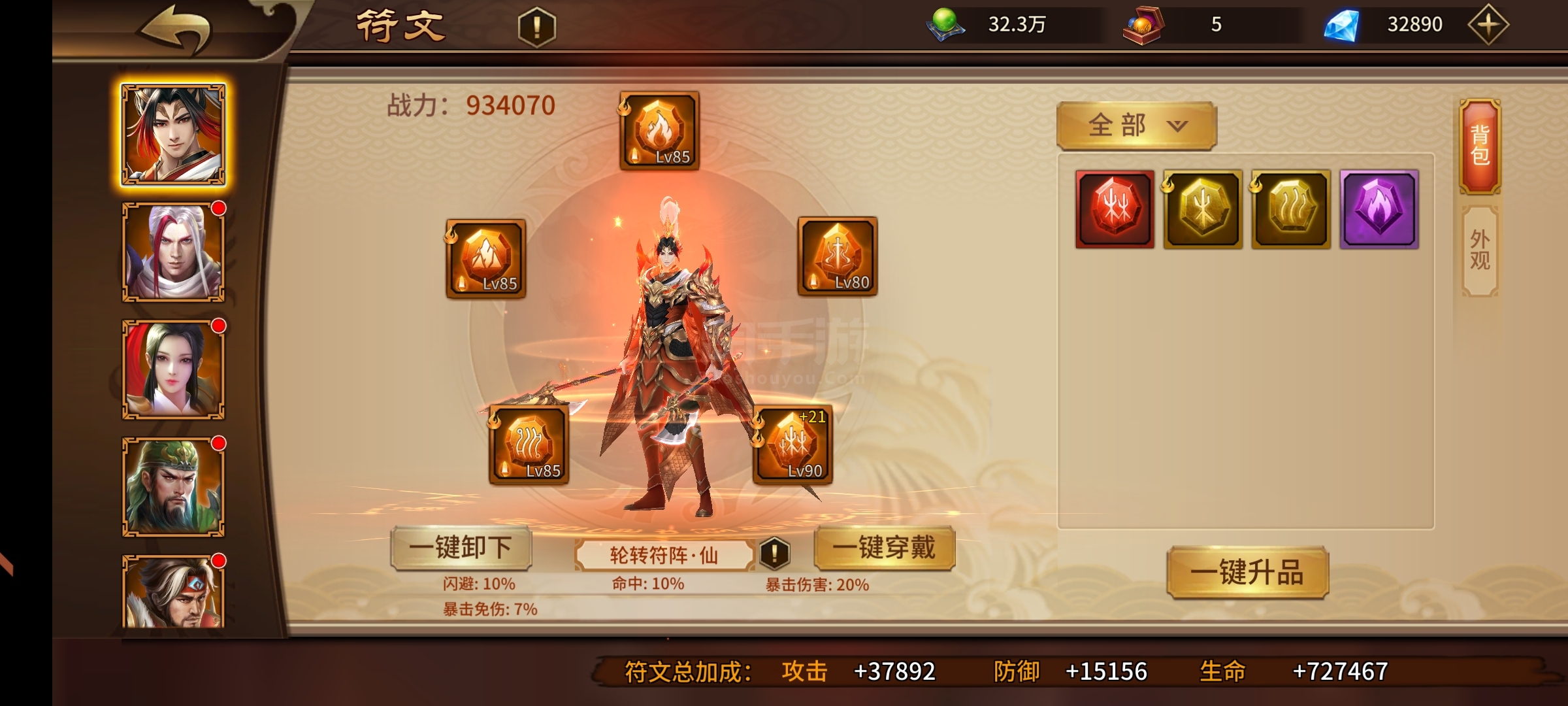Screen dimensions: 1568x706
Task: Switch to the 背包 tab
Action: (x=1480, y=146)
